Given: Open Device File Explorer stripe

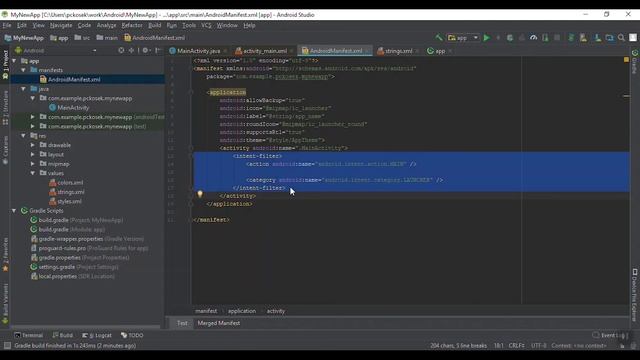Looking at the screenshot, I should [635, 295].
